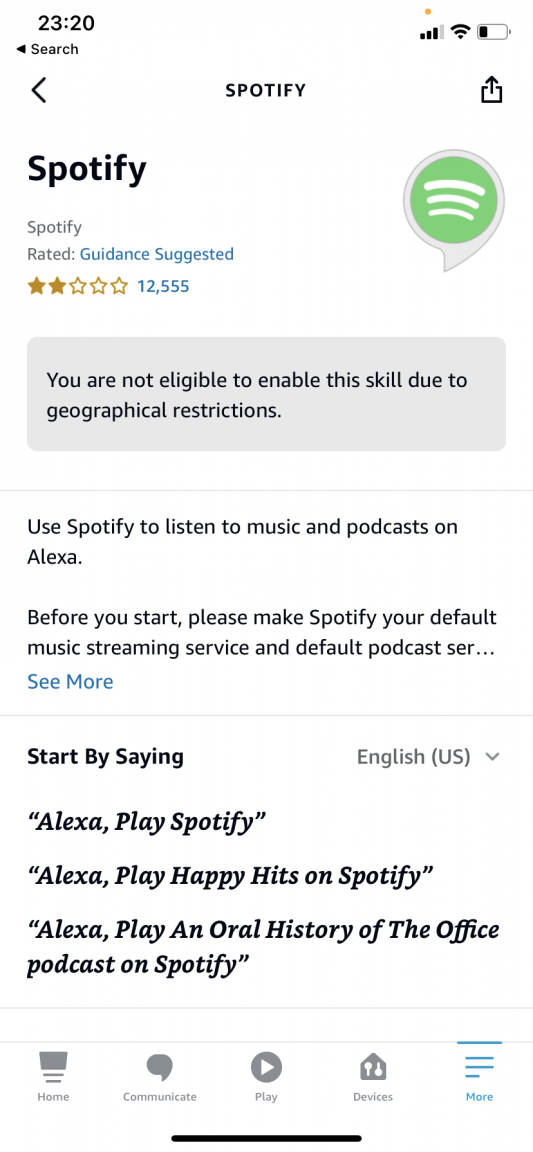Image resolution: width=533 pixels, height=1152 pixels.
Task: Open the share sheet icon
Action: [491, 90]
